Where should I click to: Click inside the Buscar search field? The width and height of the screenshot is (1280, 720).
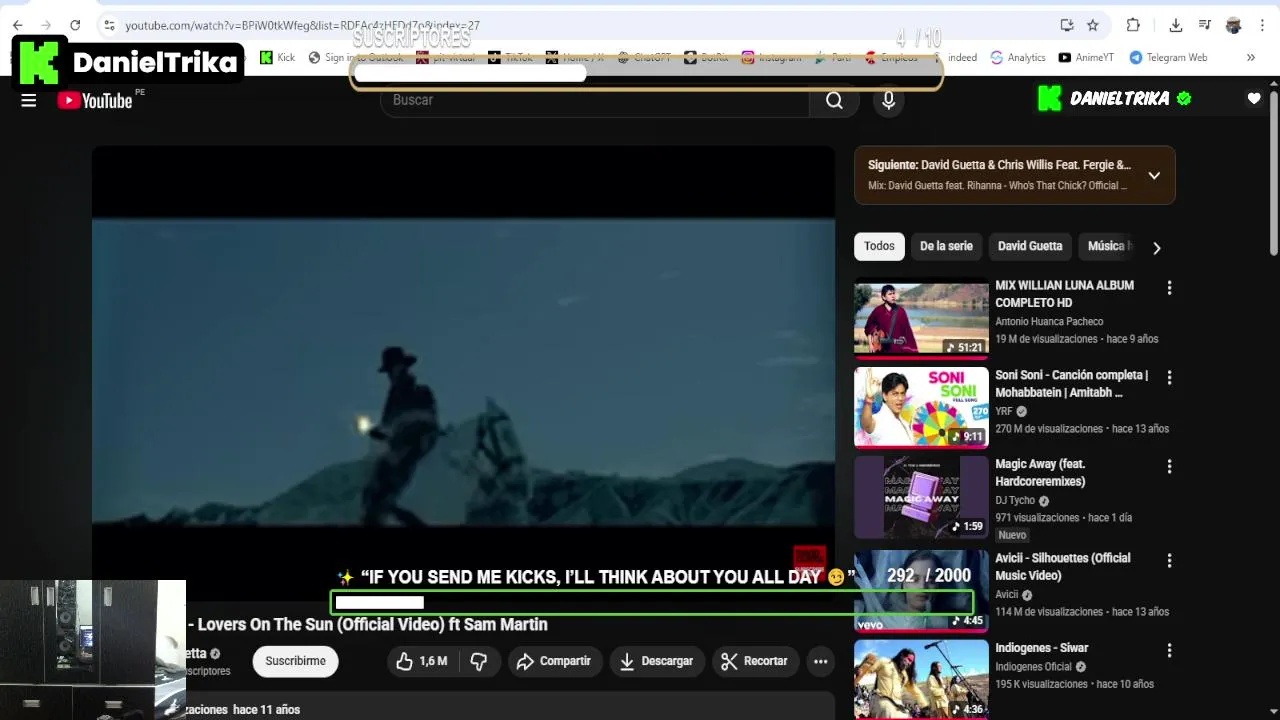595,100
